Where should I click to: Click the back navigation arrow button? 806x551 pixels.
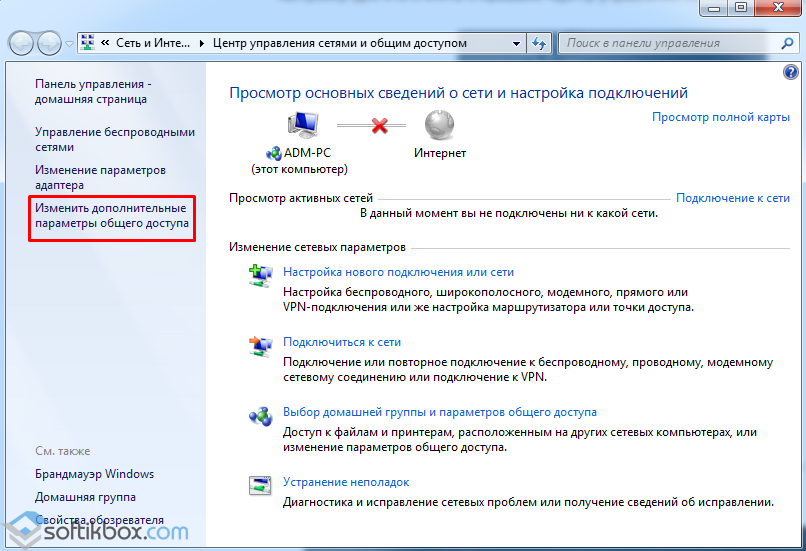(x=21, y=43)
